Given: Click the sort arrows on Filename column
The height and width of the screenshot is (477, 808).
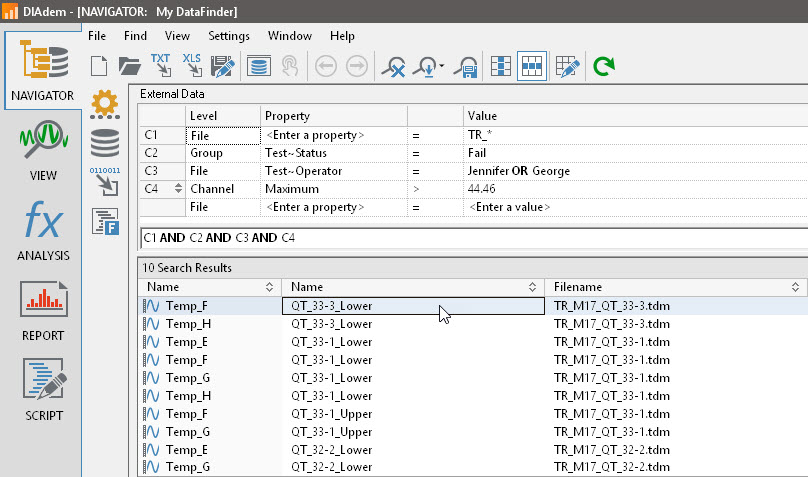Looking at the screenshot, I should pyautogui.click(x=797, y=287).
